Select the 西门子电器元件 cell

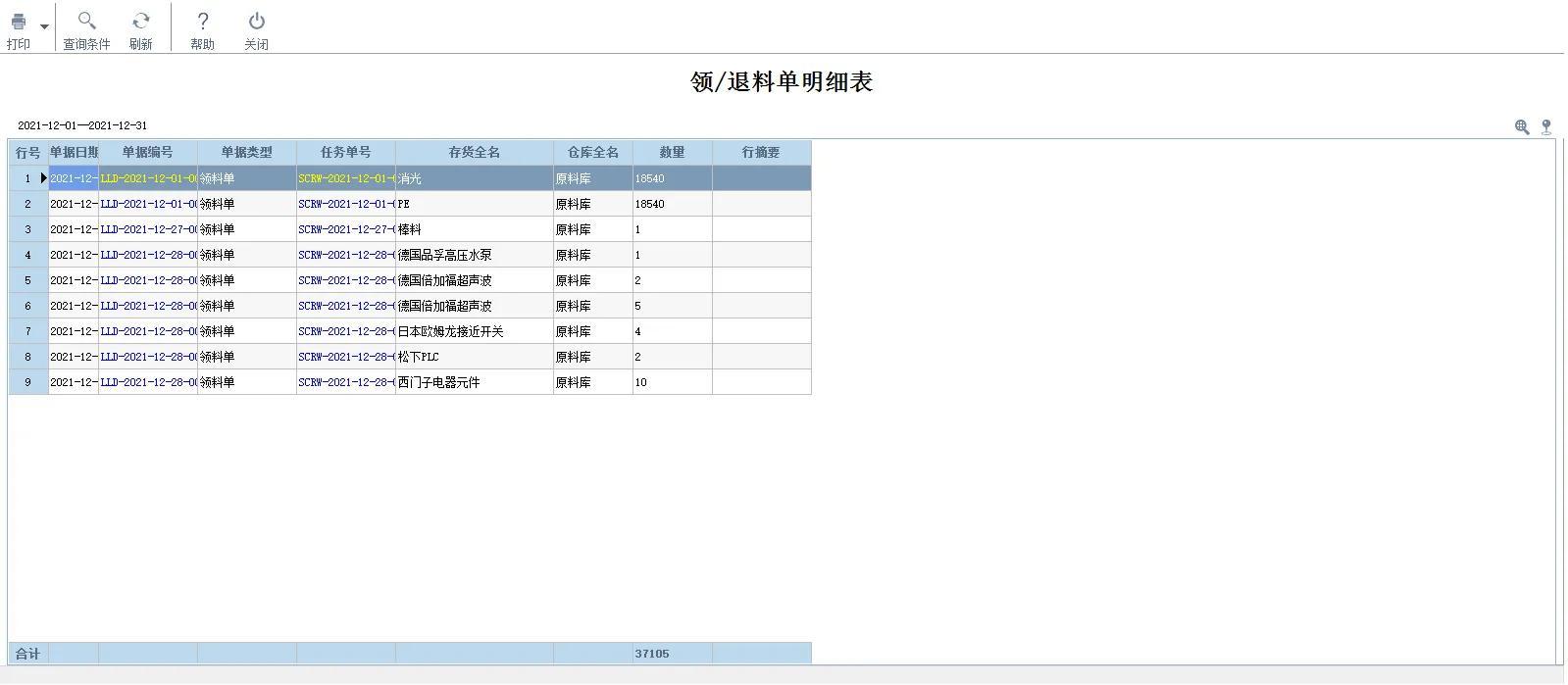[x=475, y=382]
